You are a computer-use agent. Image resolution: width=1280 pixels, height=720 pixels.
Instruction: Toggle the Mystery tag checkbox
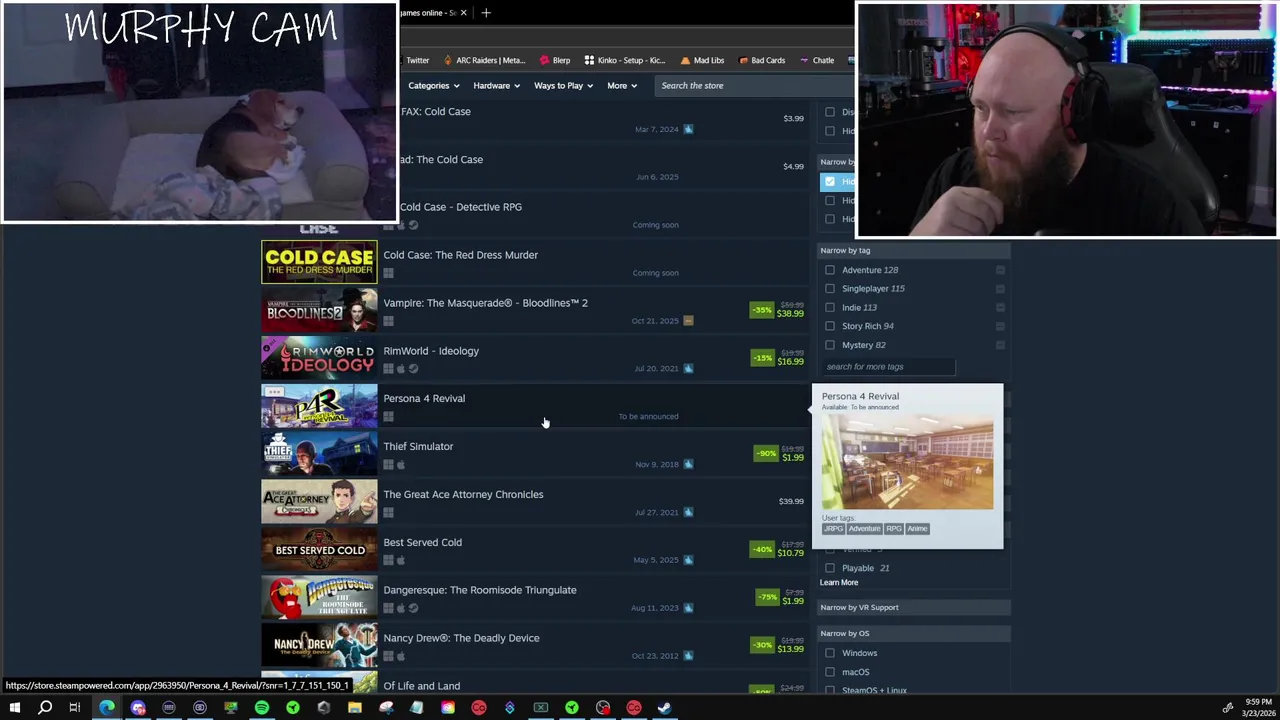[830, 345]
